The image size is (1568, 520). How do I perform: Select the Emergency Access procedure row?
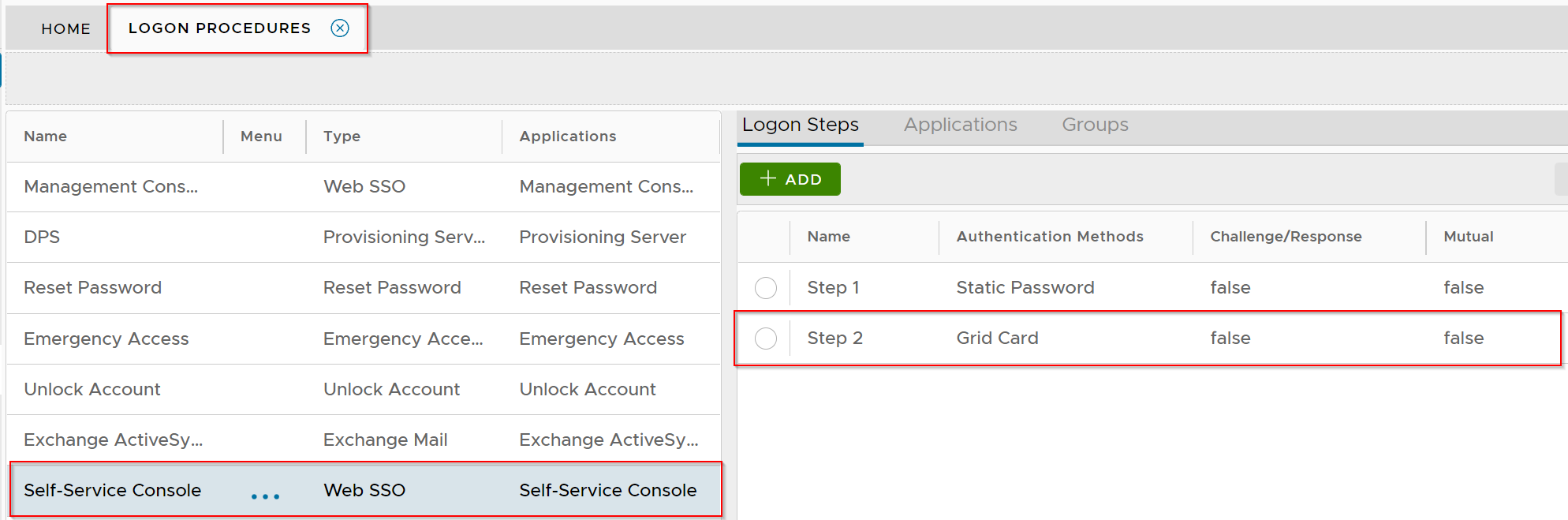click(106, 339)
